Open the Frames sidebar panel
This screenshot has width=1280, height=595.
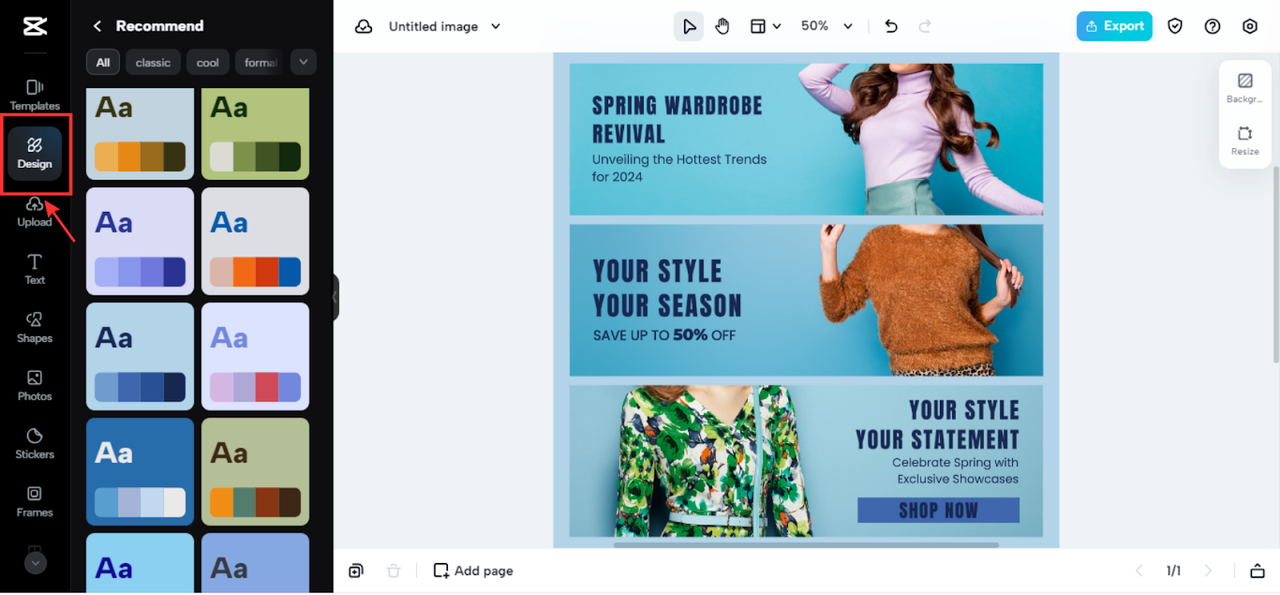click(35, 501)
